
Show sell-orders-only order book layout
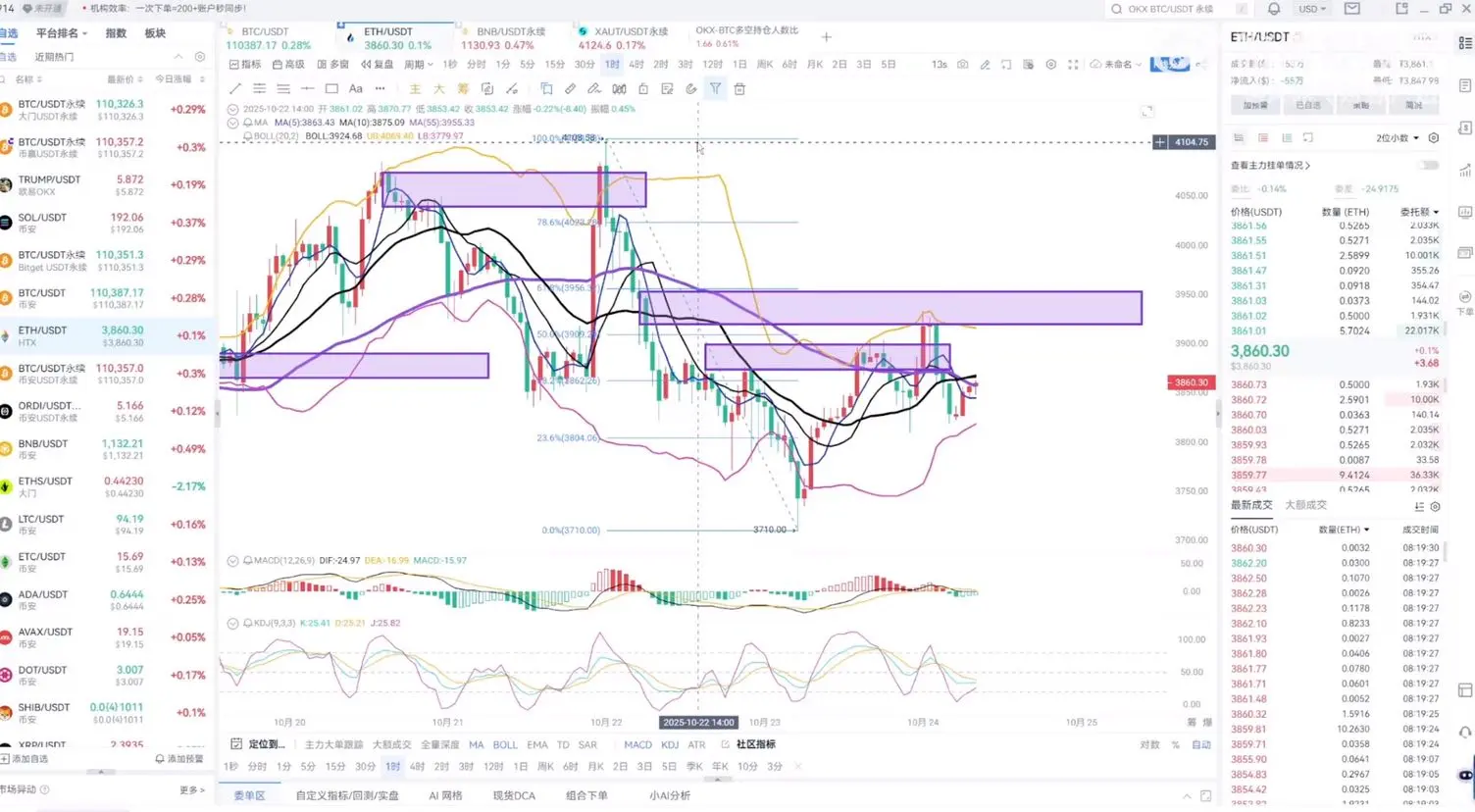click(1263, 138)
